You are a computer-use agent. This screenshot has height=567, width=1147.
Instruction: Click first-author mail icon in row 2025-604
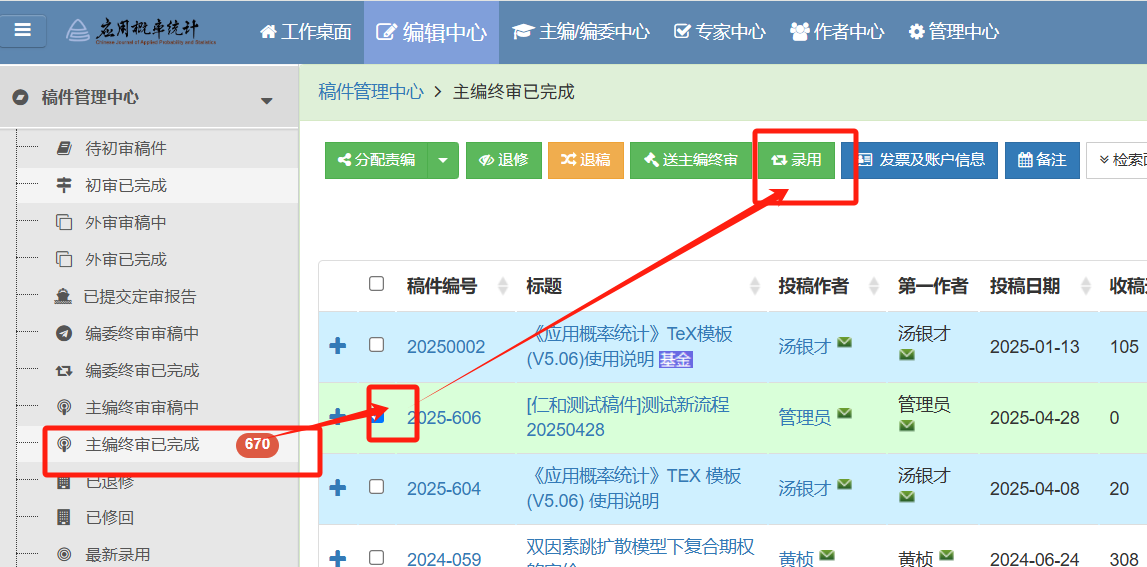click(907, 497)
